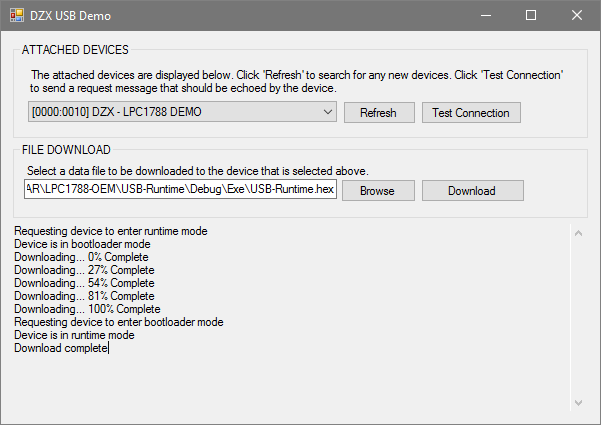The height and width of the screenshot is (425, 601).
Task: Click the 'Downloading... 100% Complete' log line
Action: click(x=87, y=309)
